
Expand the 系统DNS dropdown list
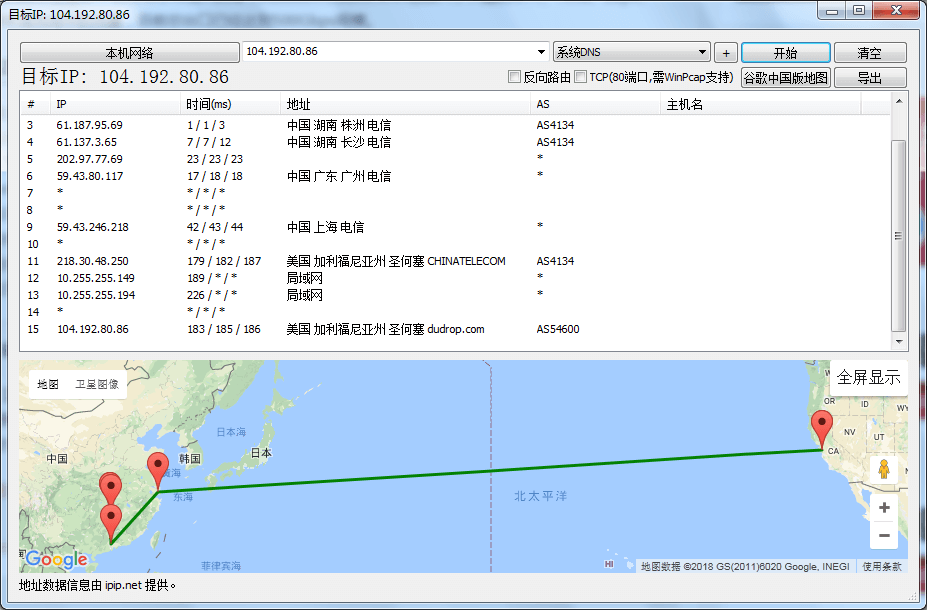click(702, 52)
